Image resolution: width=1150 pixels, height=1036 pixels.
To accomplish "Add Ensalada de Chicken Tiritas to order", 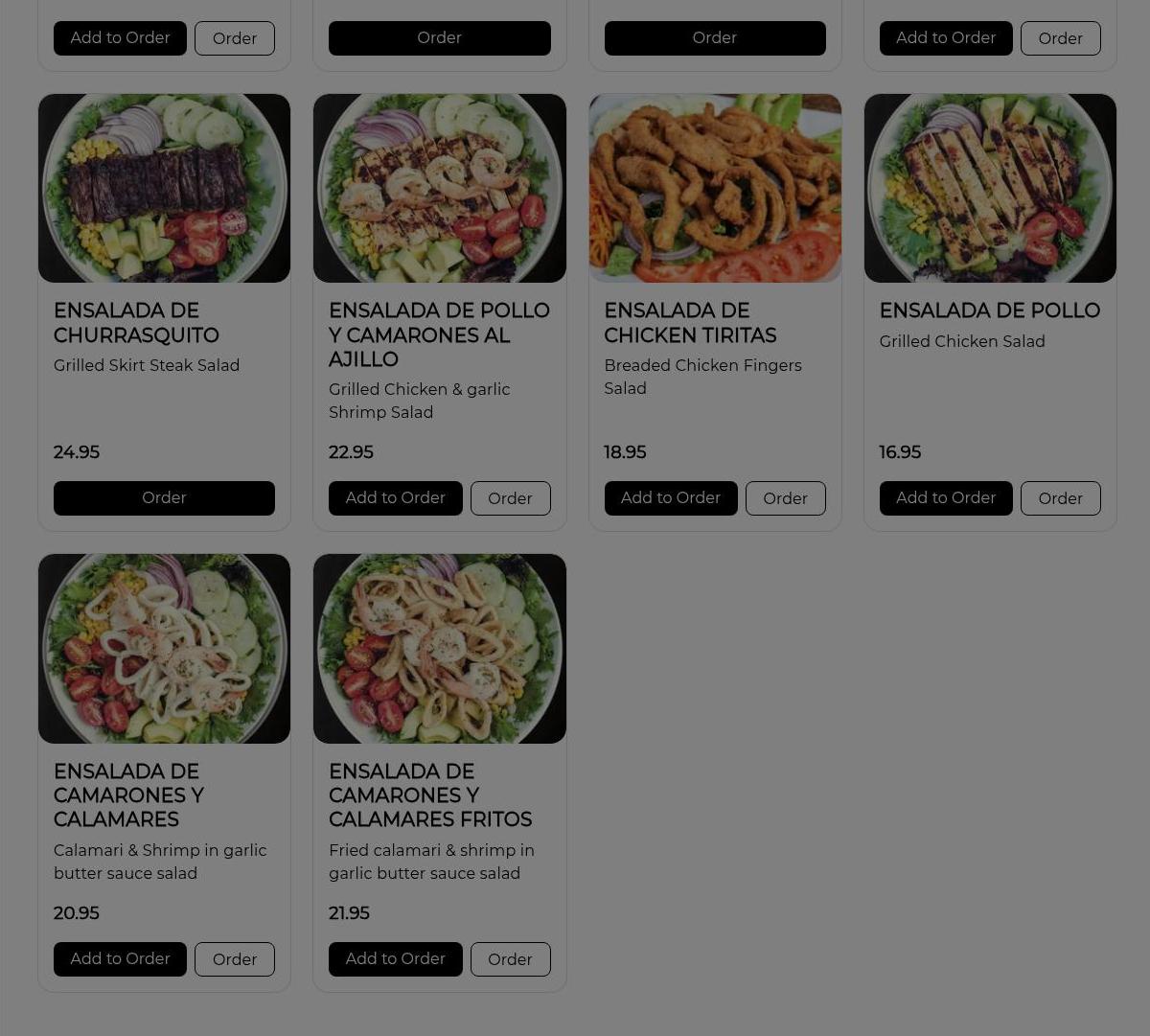I will [671, 498].
